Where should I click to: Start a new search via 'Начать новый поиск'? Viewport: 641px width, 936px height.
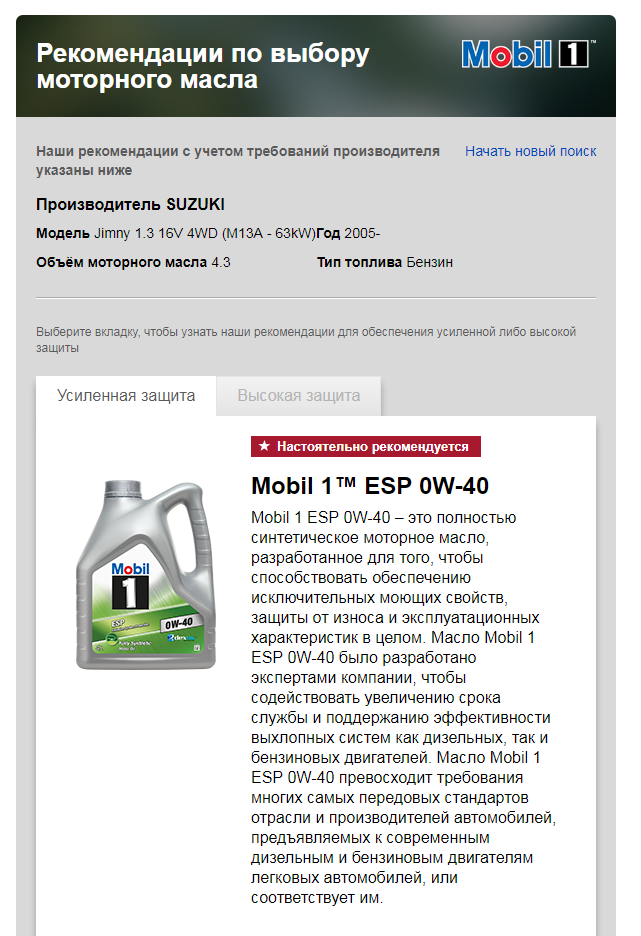click(x=531, y=151)
